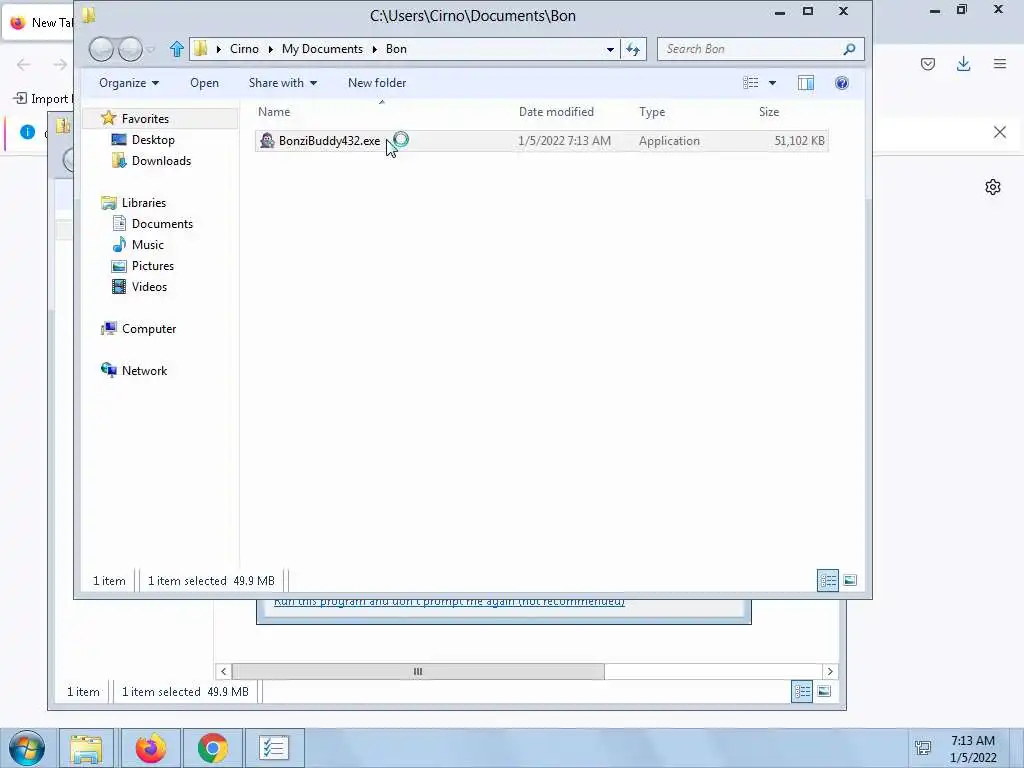
Task: Select Computer in the navigation pane
Action: (x=149, y=328)
